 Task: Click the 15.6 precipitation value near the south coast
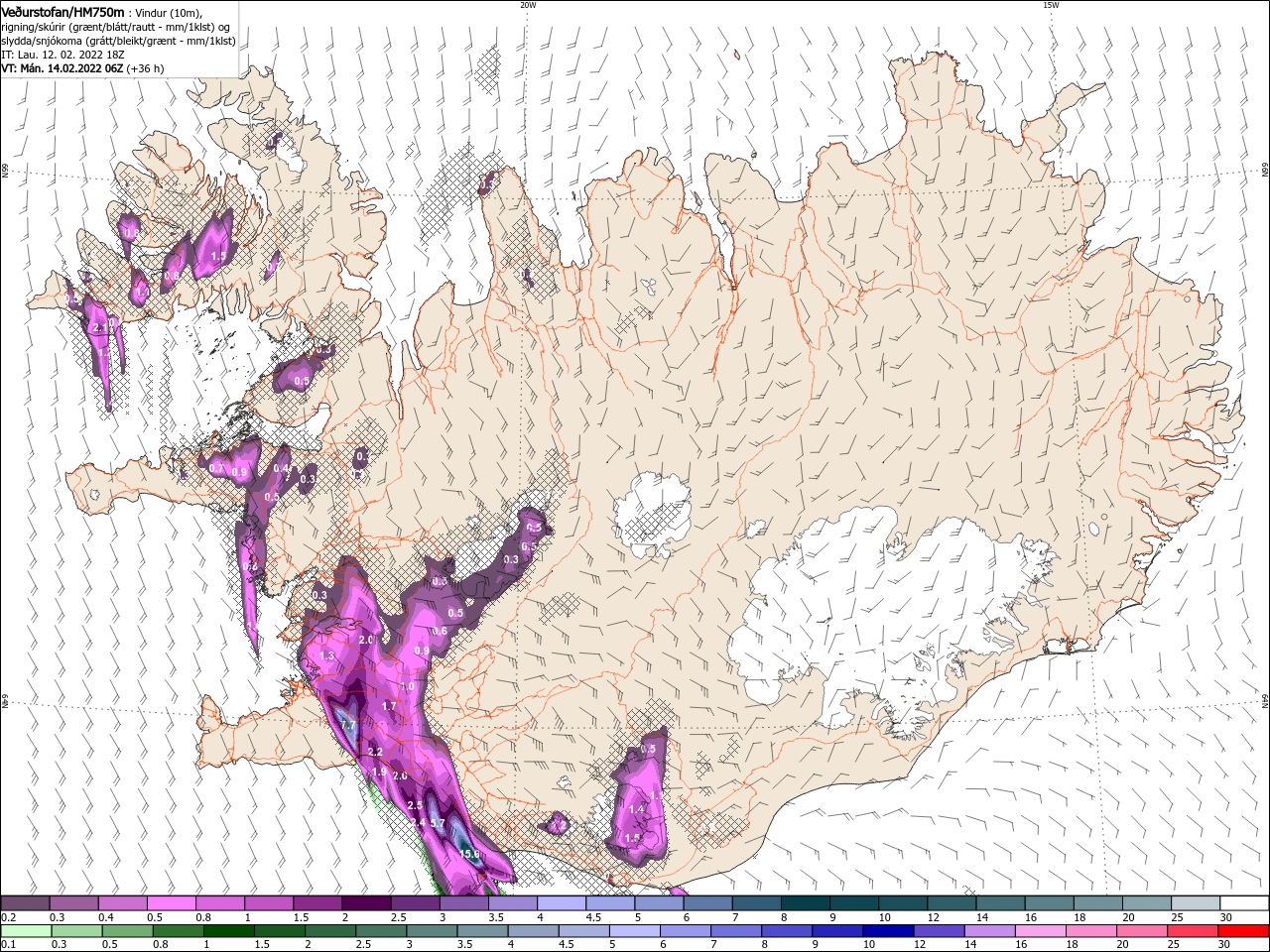(470, 853)
